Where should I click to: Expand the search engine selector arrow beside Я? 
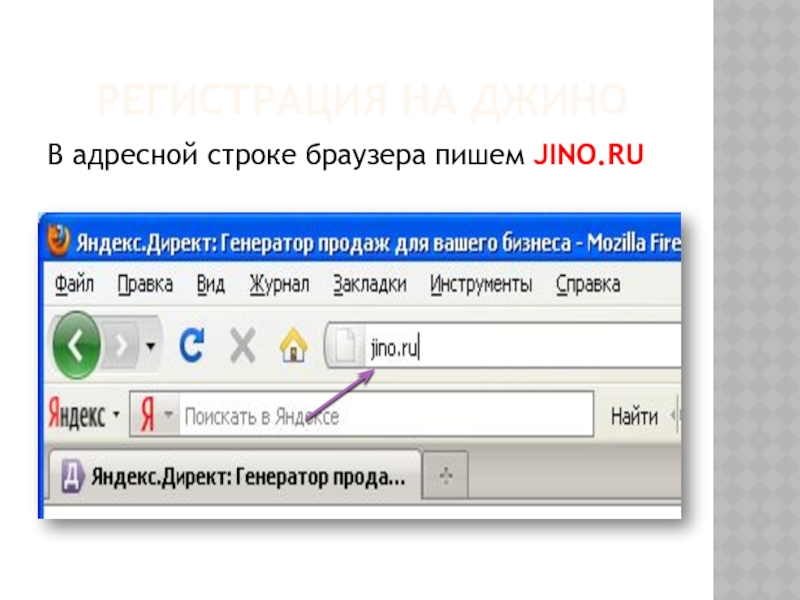pyautogui.click(x=168, y=414)
